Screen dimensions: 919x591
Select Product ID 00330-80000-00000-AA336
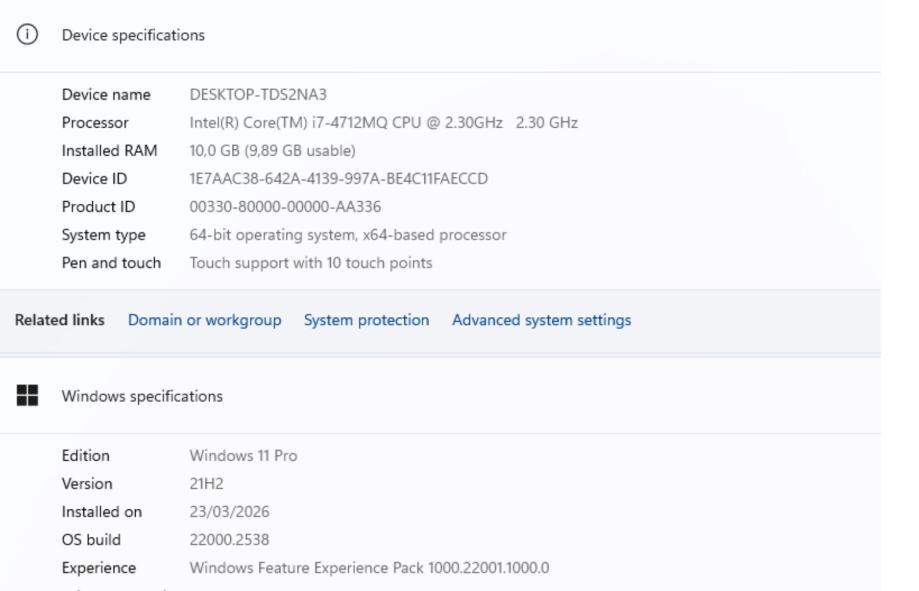[x=285, y=207]
